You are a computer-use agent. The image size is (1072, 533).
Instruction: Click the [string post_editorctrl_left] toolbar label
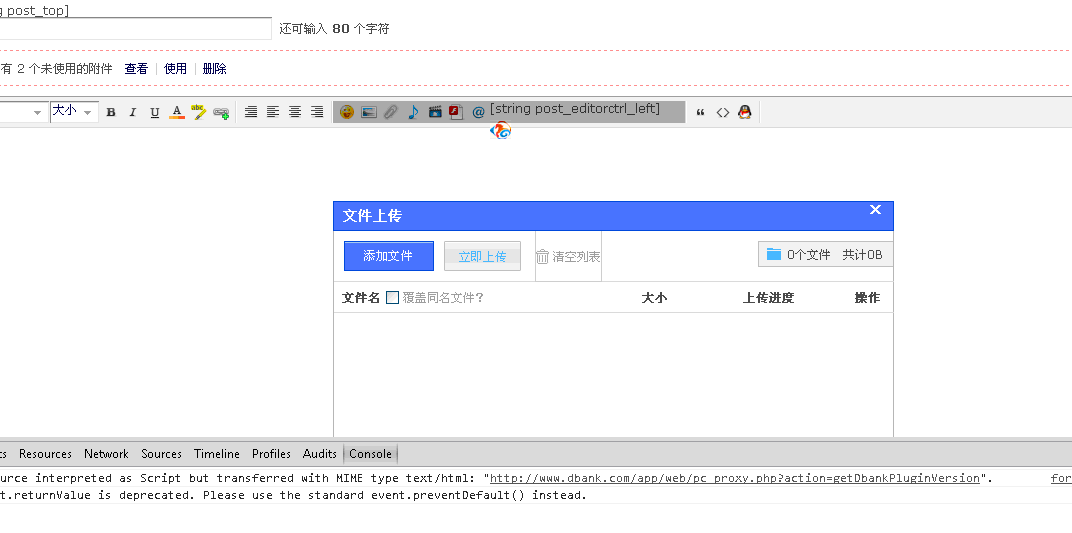point(575,109)
